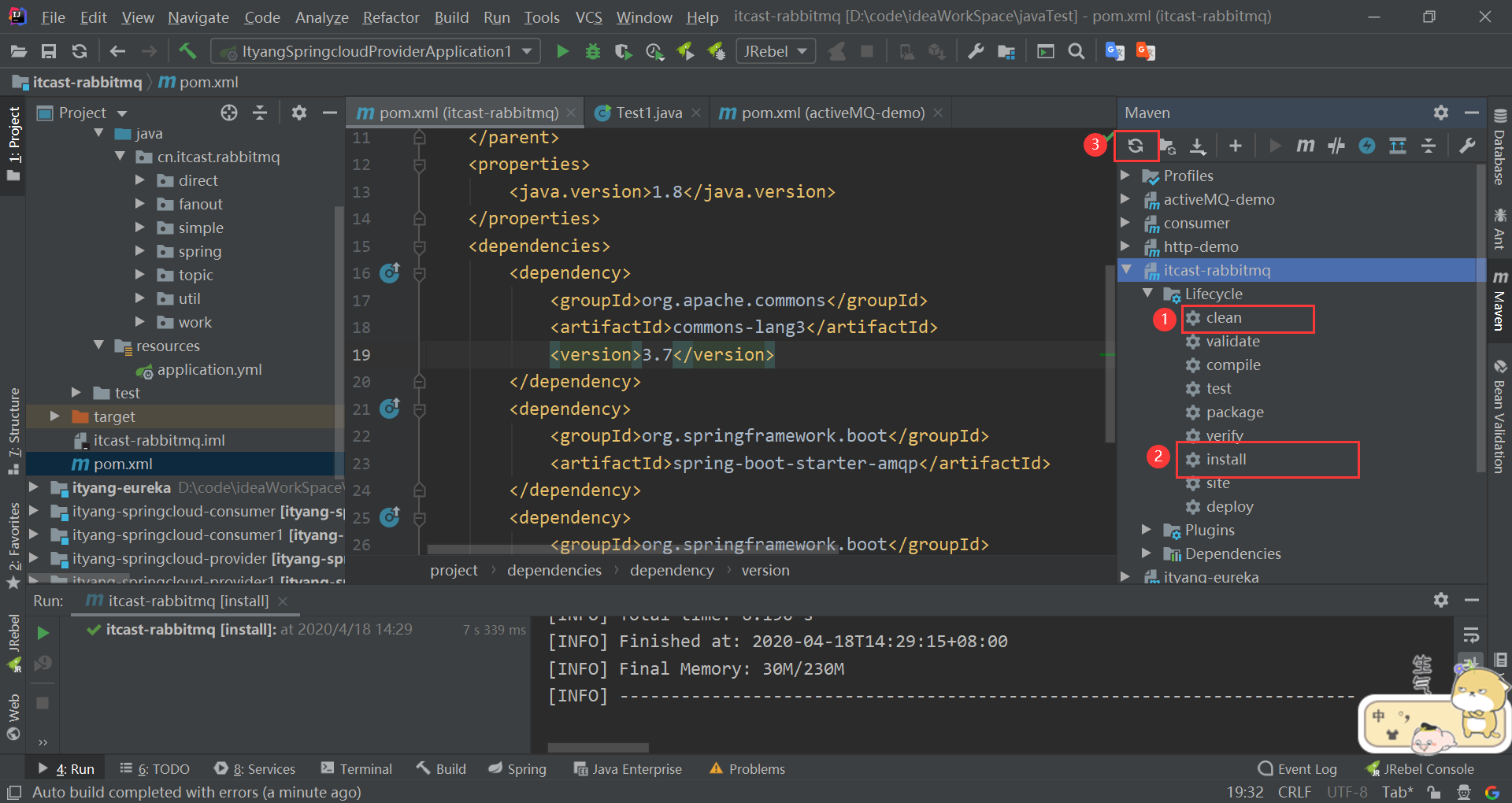Viewport: 1512px width, 803px height.
Task: Open the Terminal tool tab
Action: 357,769
